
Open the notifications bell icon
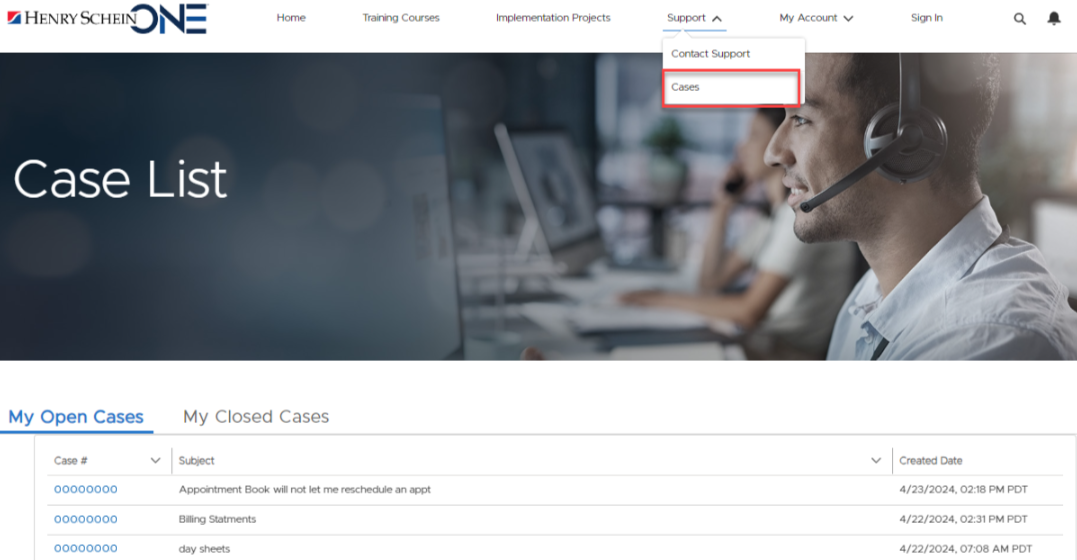click(x=1053, y=19)
